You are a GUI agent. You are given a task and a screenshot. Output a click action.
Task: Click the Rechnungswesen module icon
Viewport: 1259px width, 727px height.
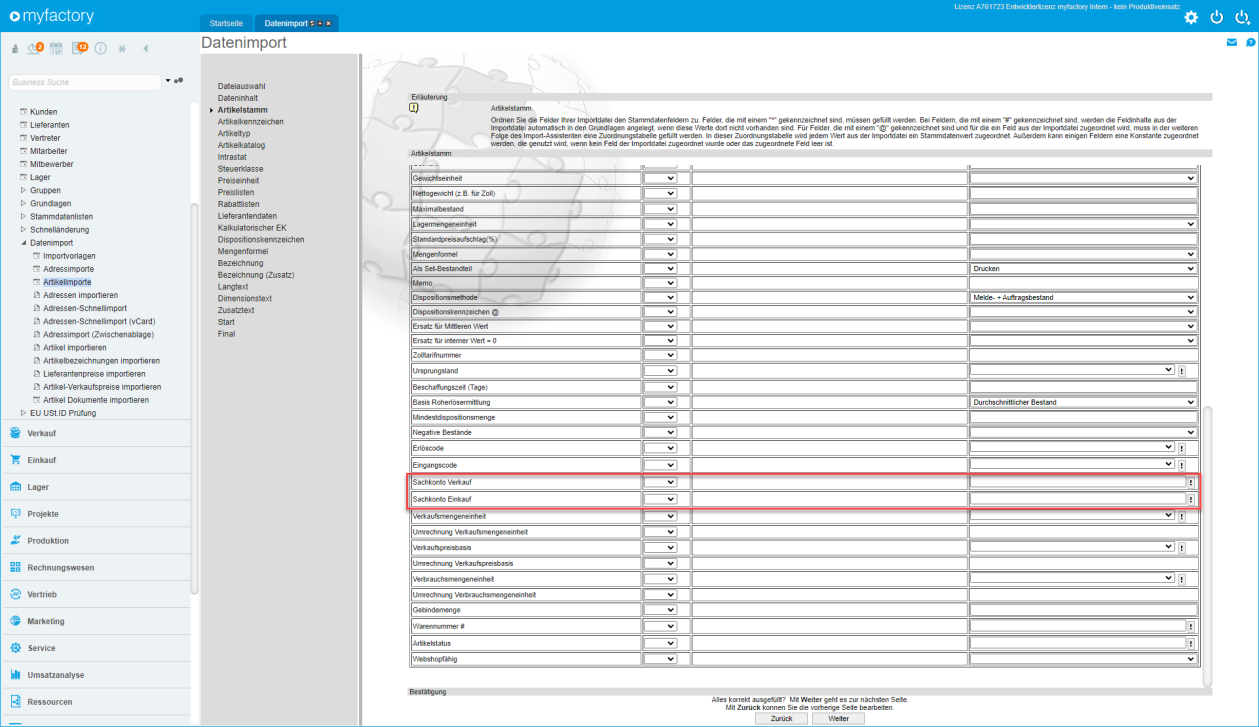click(15, 567)
